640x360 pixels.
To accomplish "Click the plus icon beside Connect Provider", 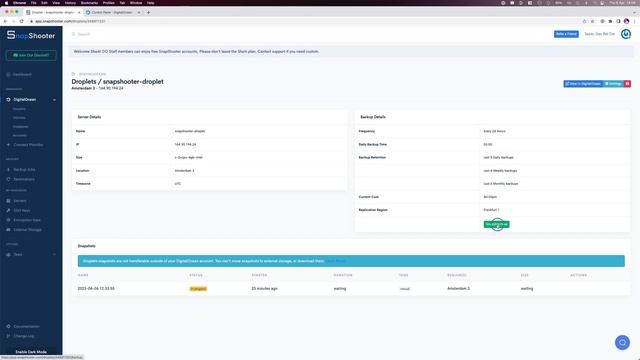I will click(x=8, y=145).
